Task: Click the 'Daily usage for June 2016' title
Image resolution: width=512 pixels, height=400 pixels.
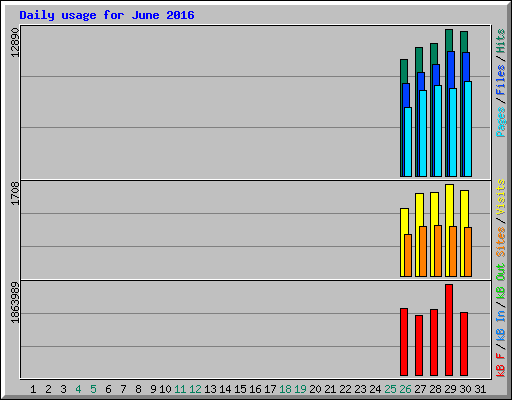Action: point(107,15)
